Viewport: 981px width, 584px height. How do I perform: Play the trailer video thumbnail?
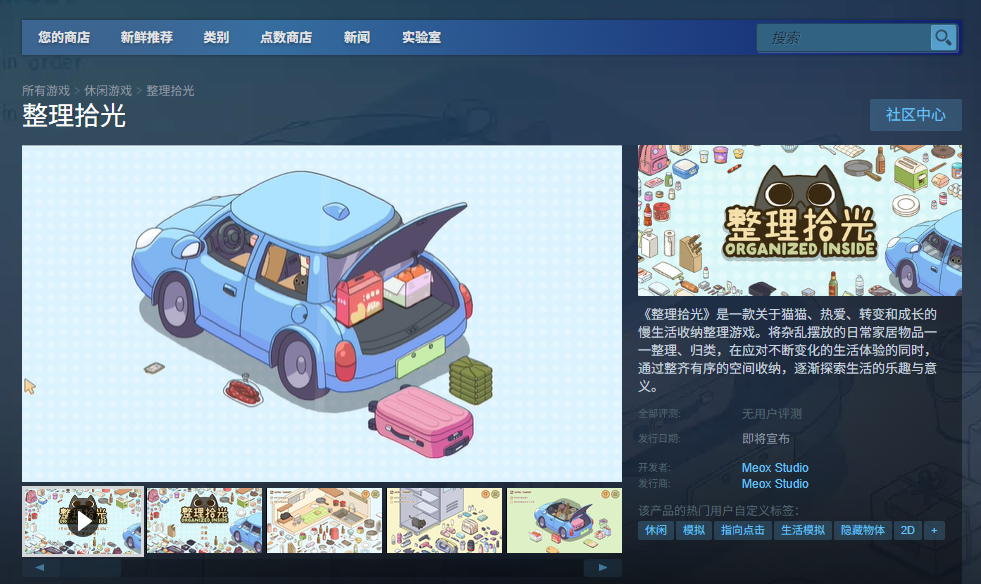pos(83,521)
